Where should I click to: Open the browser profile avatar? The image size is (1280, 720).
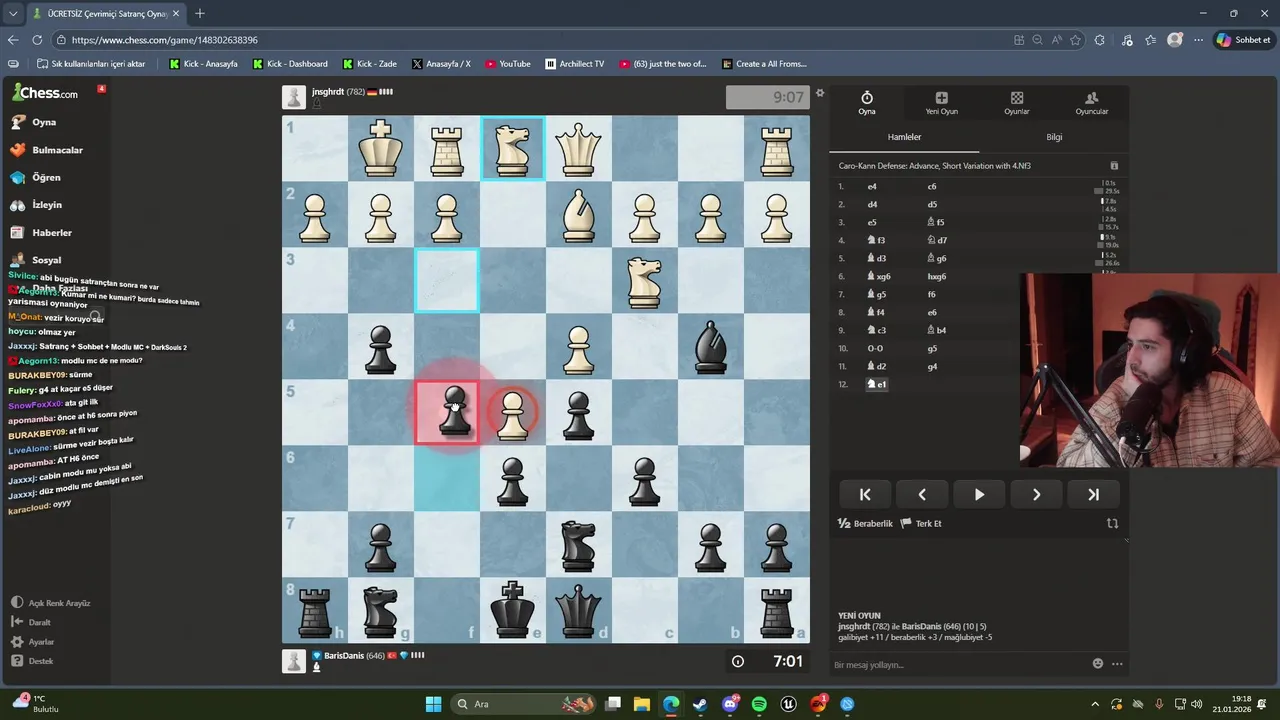click(1175, 40)
